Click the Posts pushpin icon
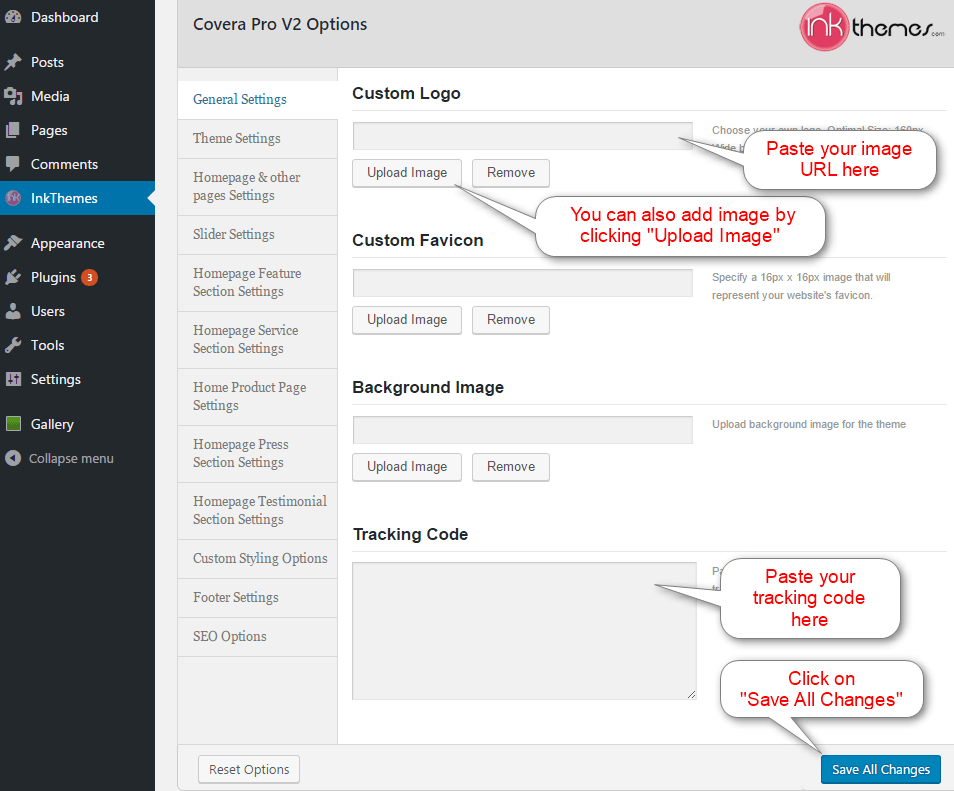The image size is (954, 791). click(x=13, y=62)
